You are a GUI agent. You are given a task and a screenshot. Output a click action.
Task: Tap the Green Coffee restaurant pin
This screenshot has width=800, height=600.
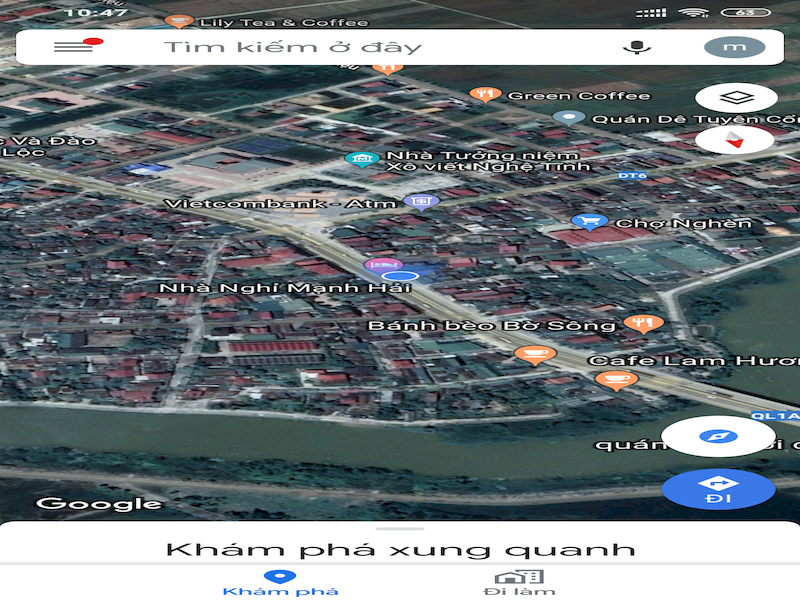(484, 95)
